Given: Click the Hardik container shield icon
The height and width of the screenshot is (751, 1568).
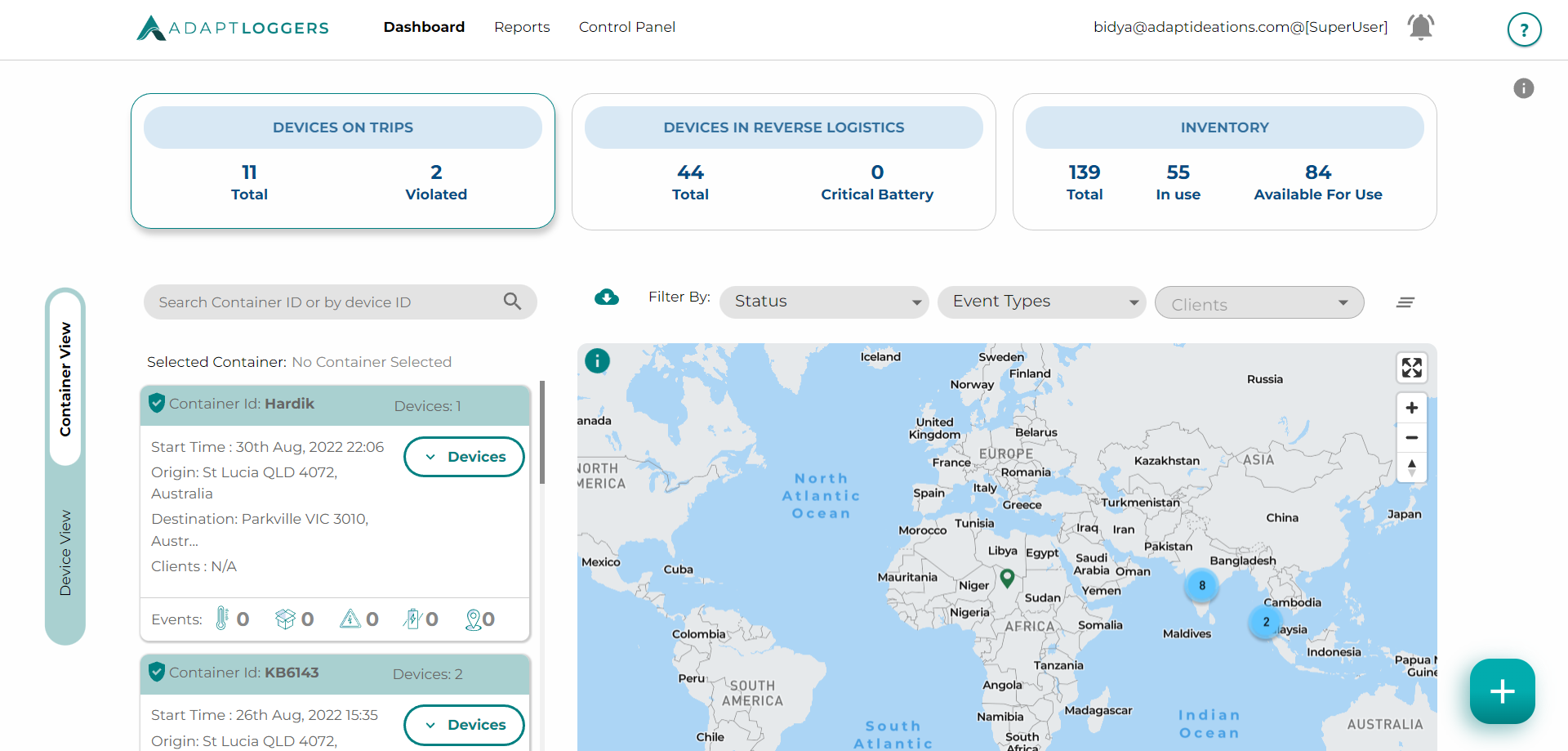Looking at the screenshot, I should click(157, 403).
